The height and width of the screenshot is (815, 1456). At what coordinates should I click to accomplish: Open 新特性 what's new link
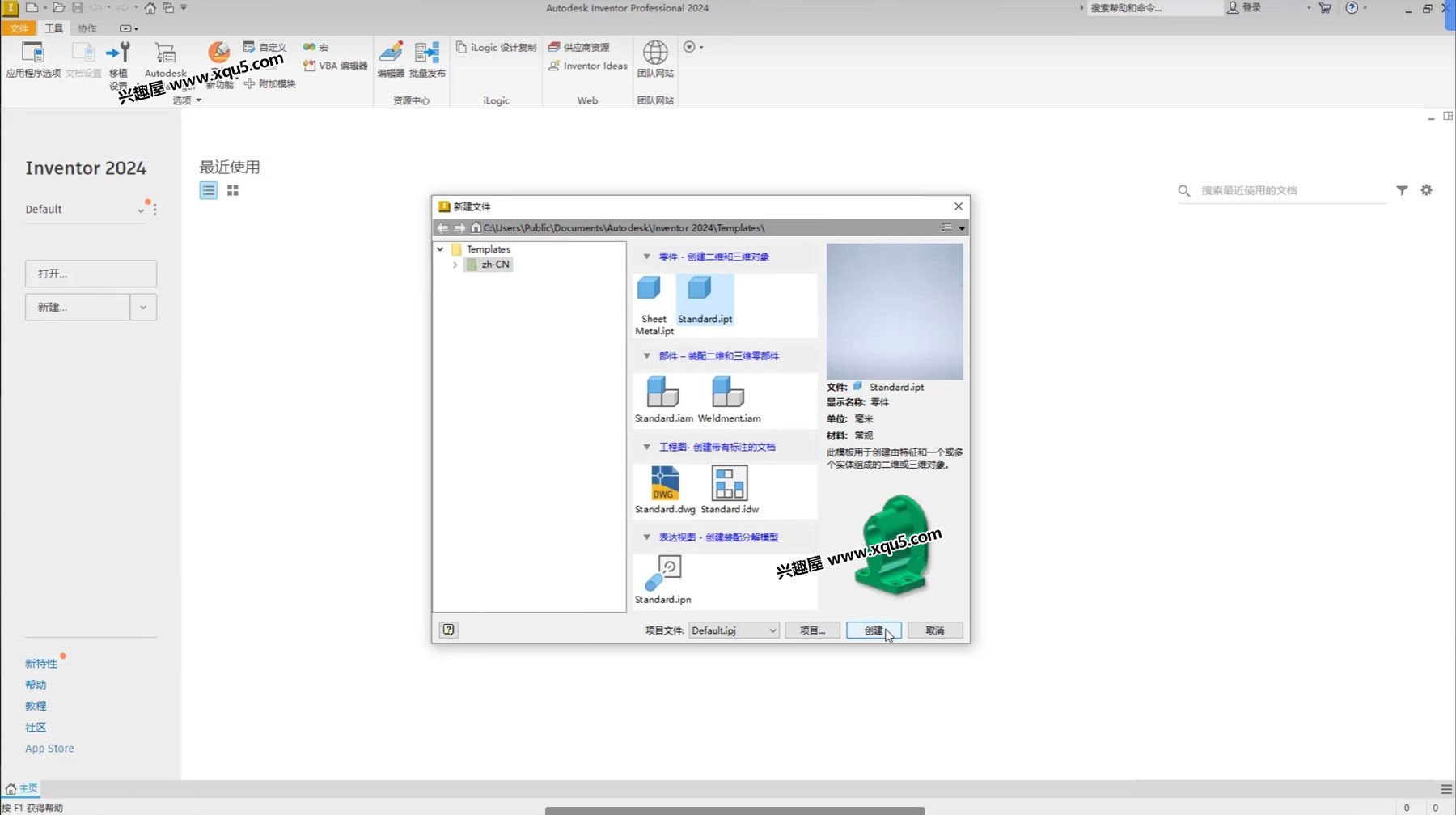pyautogui.click(x=41, y=664)
